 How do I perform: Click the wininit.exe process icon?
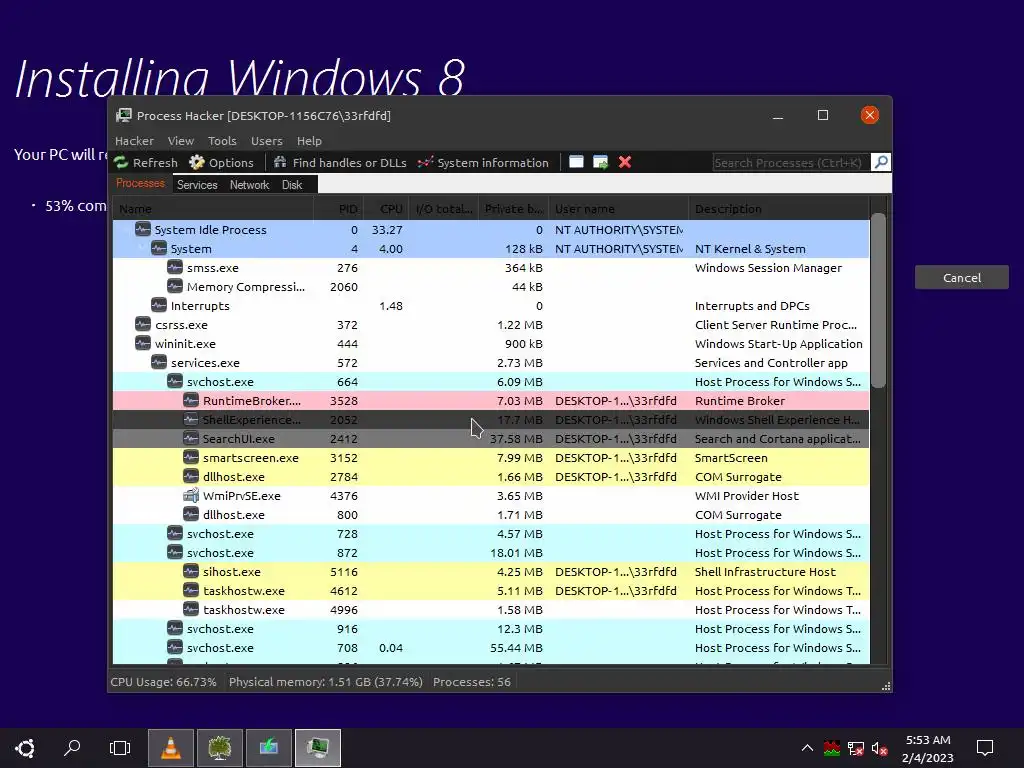[143, 343]
